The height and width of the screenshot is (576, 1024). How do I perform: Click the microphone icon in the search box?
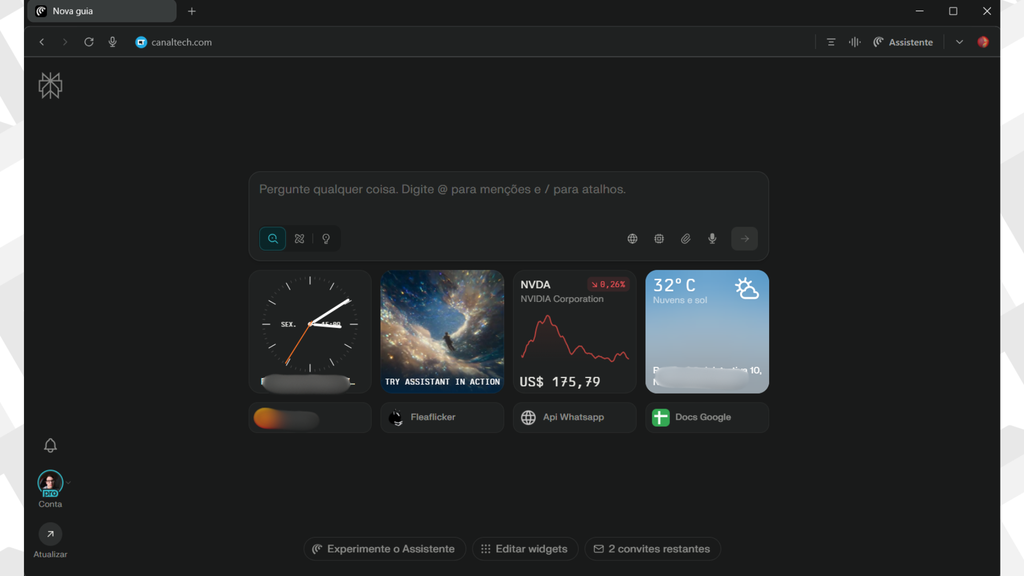[x=712, y=239]
